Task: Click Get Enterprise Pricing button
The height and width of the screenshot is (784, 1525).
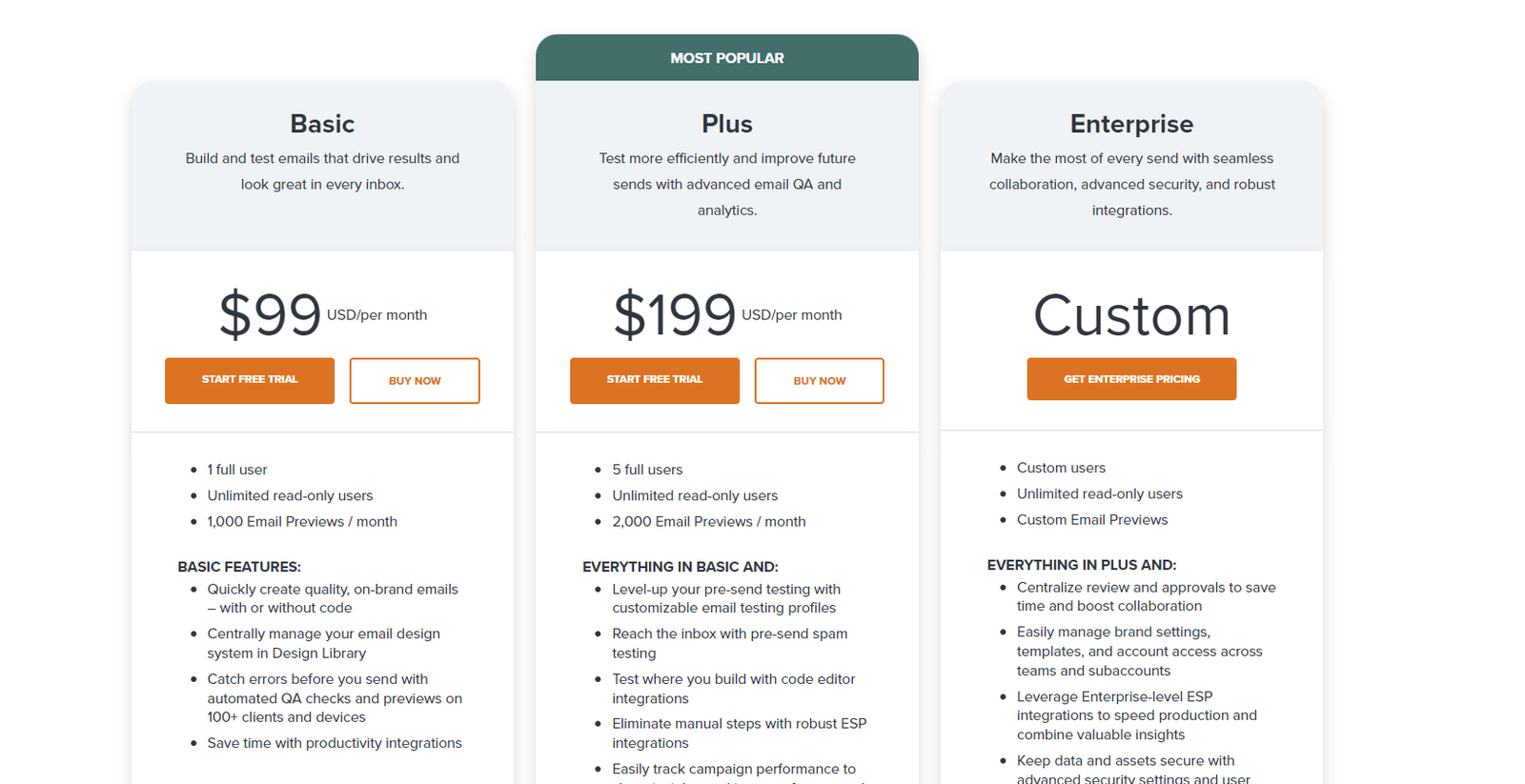Action: pyautogui.click(x=1131, y=378)
